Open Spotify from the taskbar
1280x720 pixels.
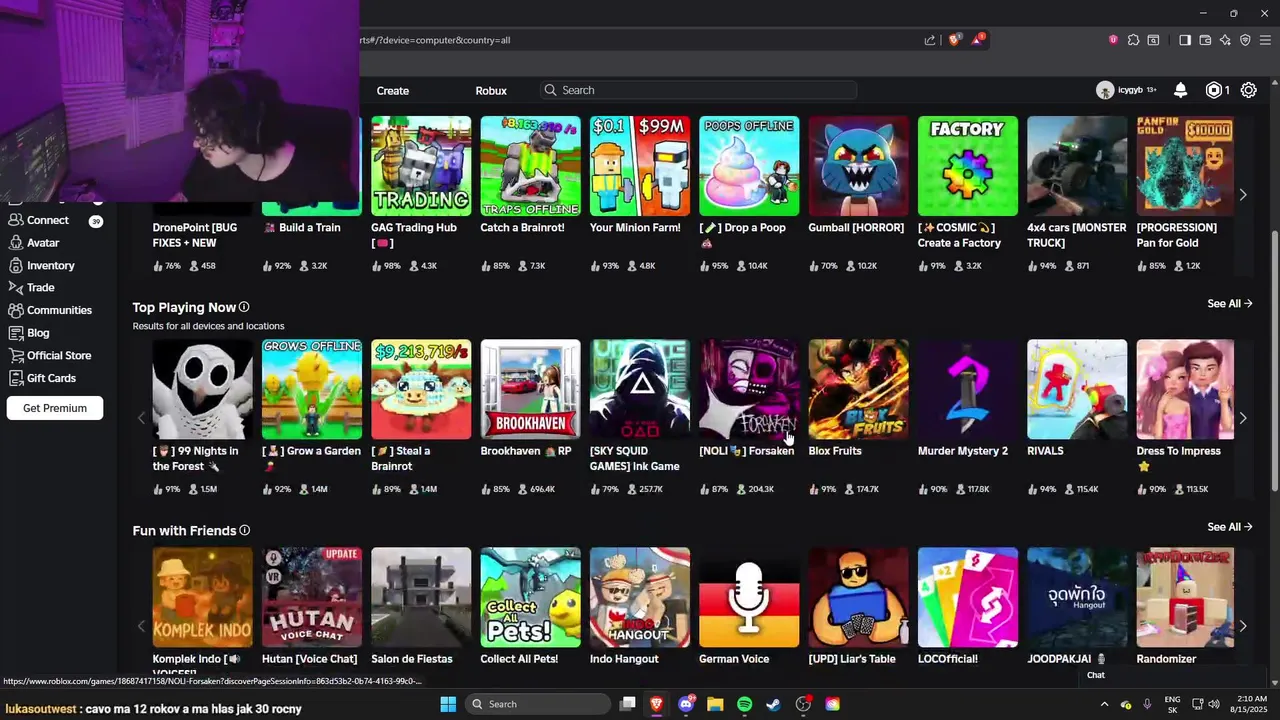(x=744, y=704)
